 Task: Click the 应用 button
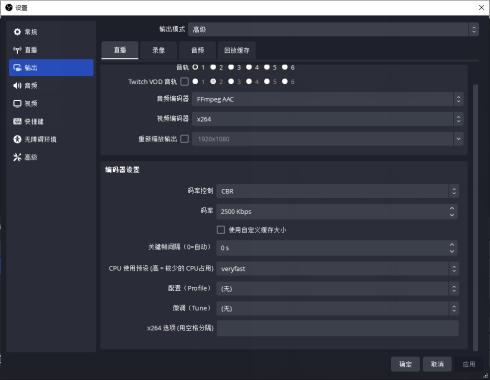[469, 364]
